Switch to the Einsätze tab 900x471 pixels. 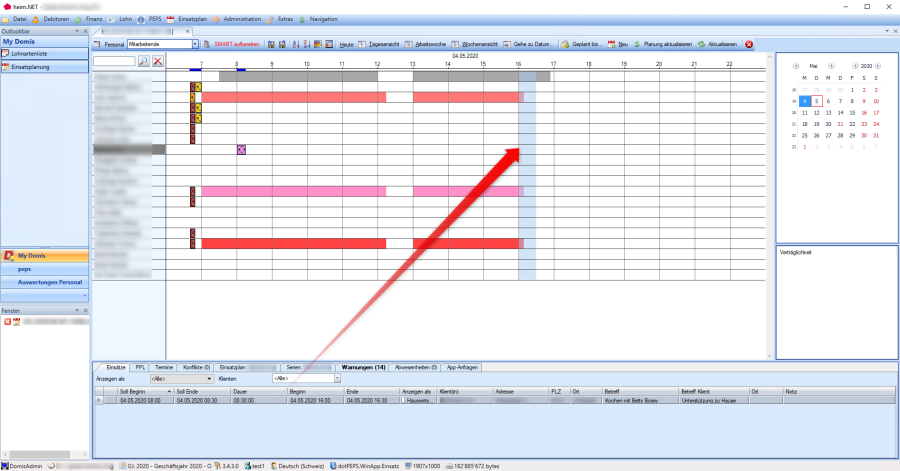[115, 367]
